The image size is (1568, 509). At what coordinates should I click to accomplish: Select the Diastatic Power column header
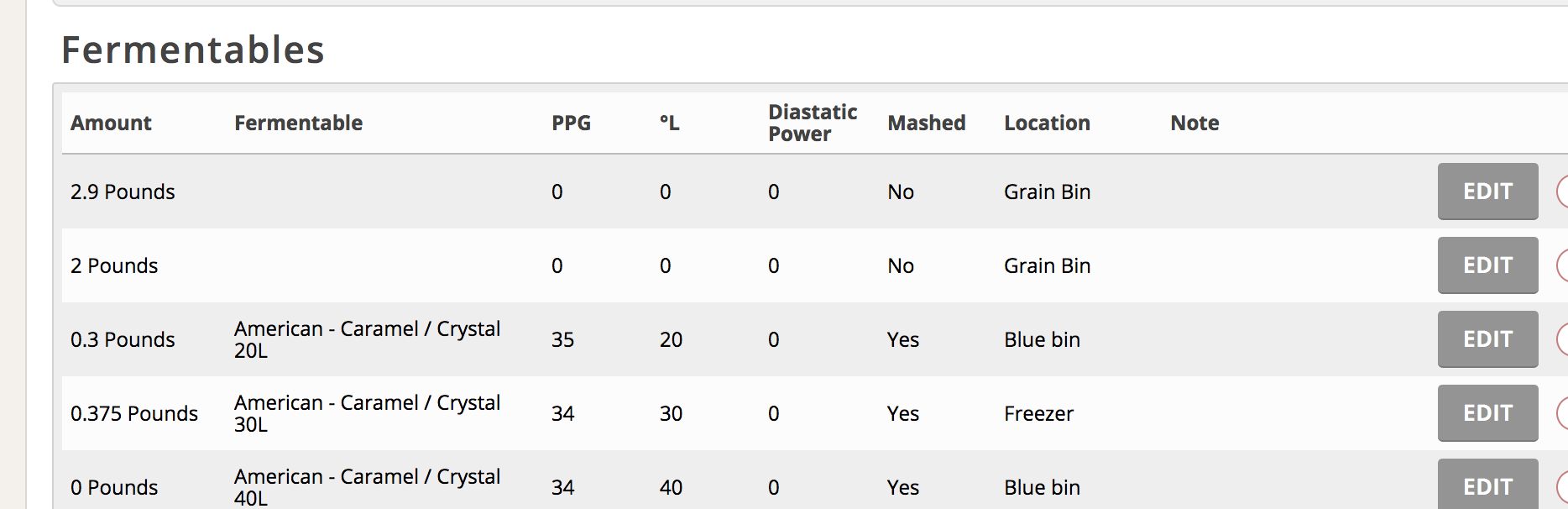pos(812,123)
